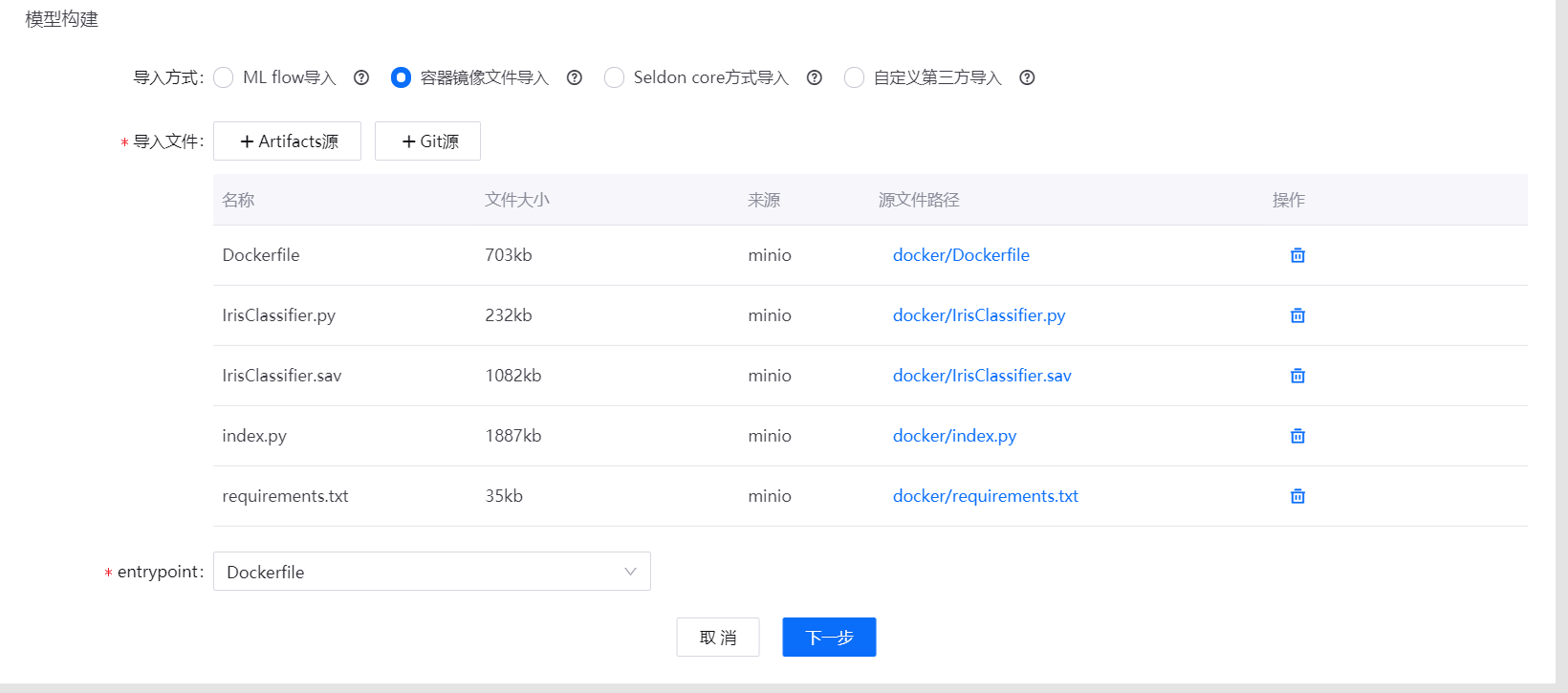Open help icon next to ML flow导入
The width and height of the screenshot is (1568, 693).
click(361, 77)
